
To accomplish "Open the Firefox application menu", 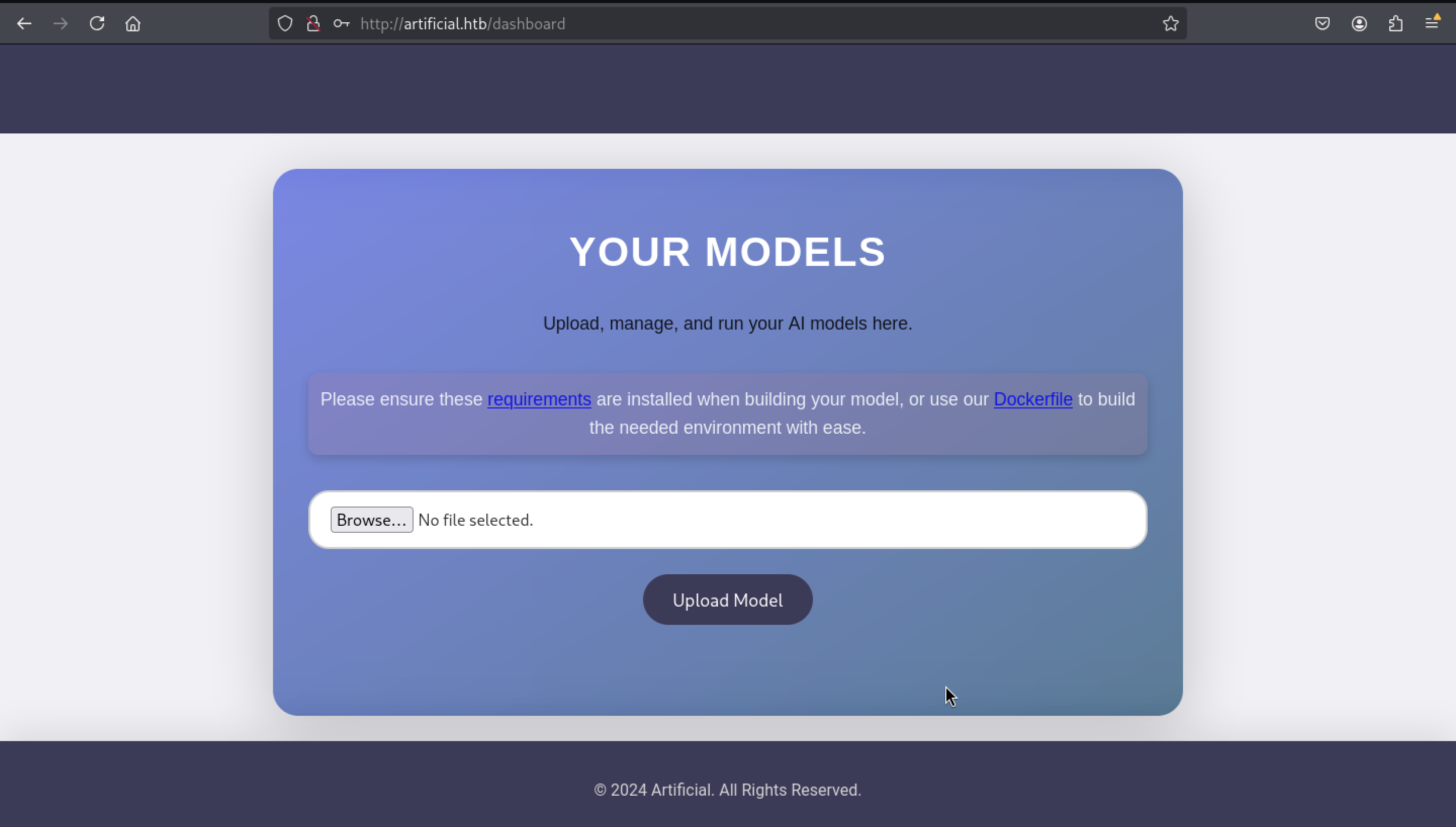I will tap(1432, 23).
